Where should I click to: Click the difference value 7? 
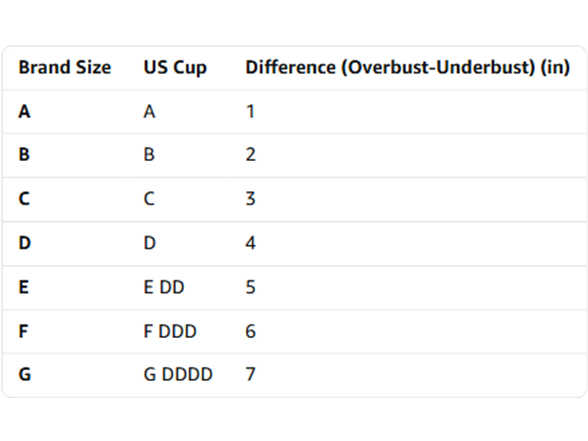250,375
